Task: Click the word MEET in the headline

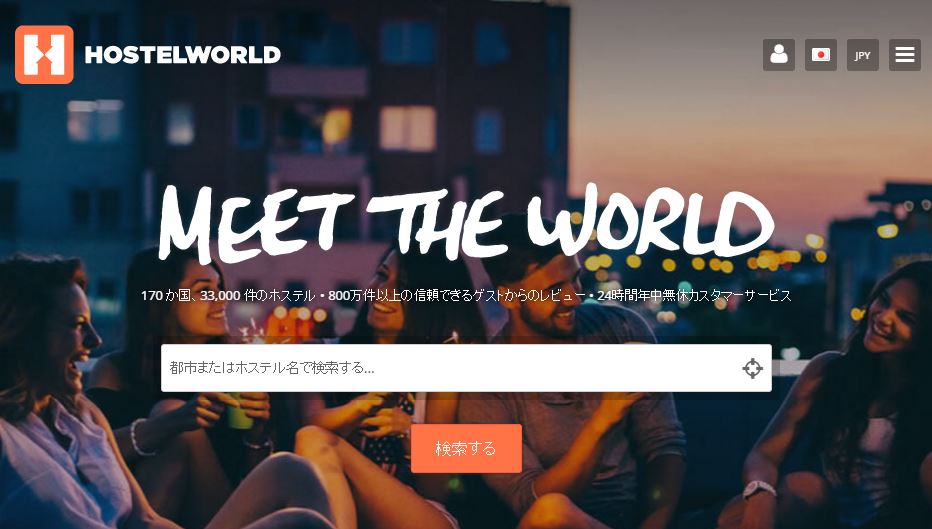Action: (x=256, y=223)
